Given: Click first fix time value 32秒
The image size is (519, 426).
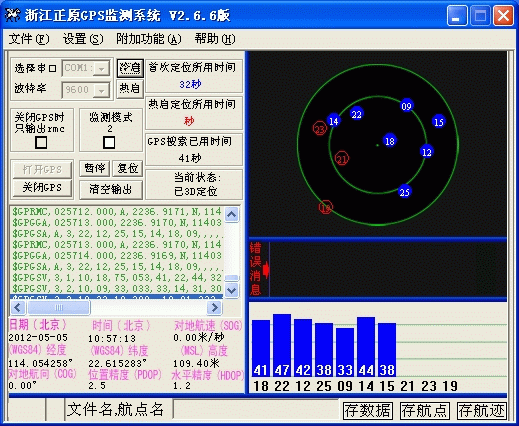Looking at the screenshot, I should pyautogui.click(x=190, y=84).
